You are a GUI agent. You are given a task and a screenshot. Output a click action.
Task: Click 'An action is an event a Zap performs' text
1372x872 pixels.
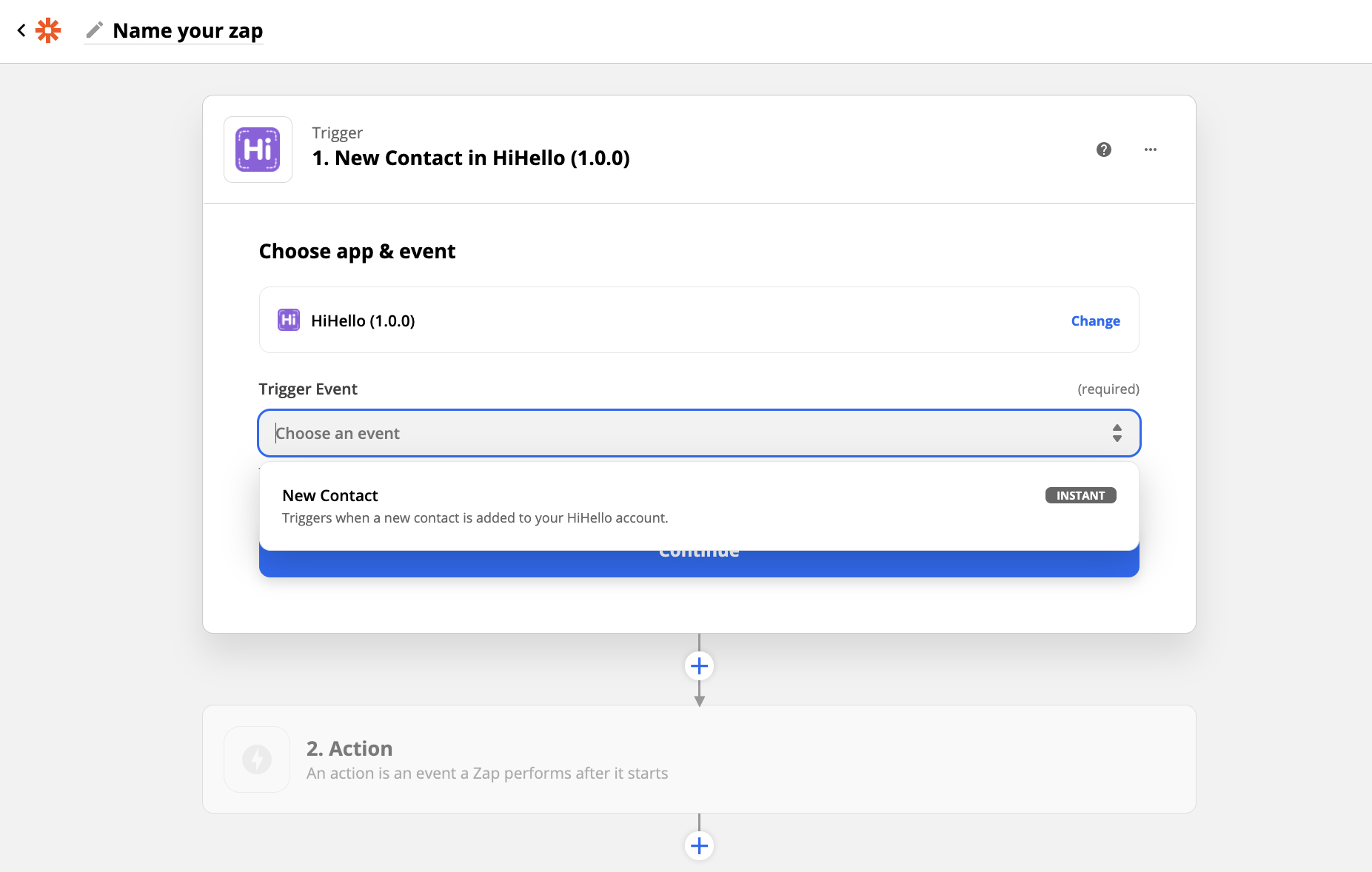coord(487,774)
